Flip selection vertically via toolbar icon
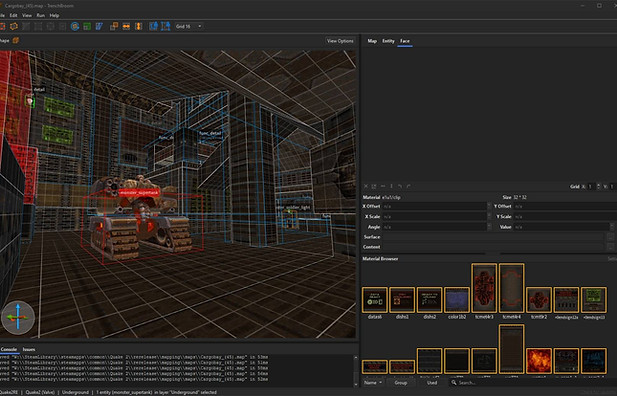 pyautogui.click(x=139, y=26)
